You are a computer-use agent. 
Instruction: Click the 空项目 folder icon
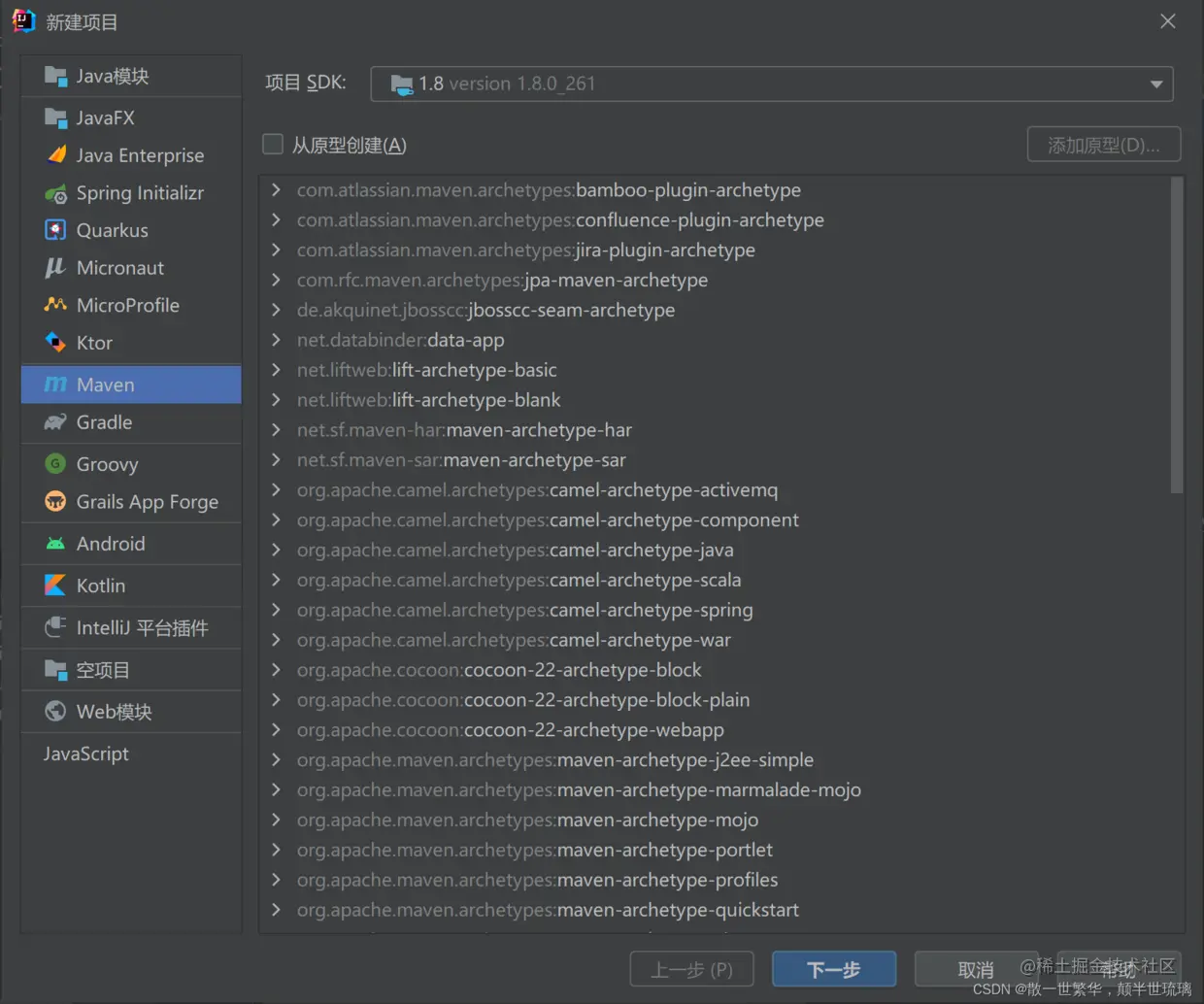pyautogui.click(x=55, y=670)
